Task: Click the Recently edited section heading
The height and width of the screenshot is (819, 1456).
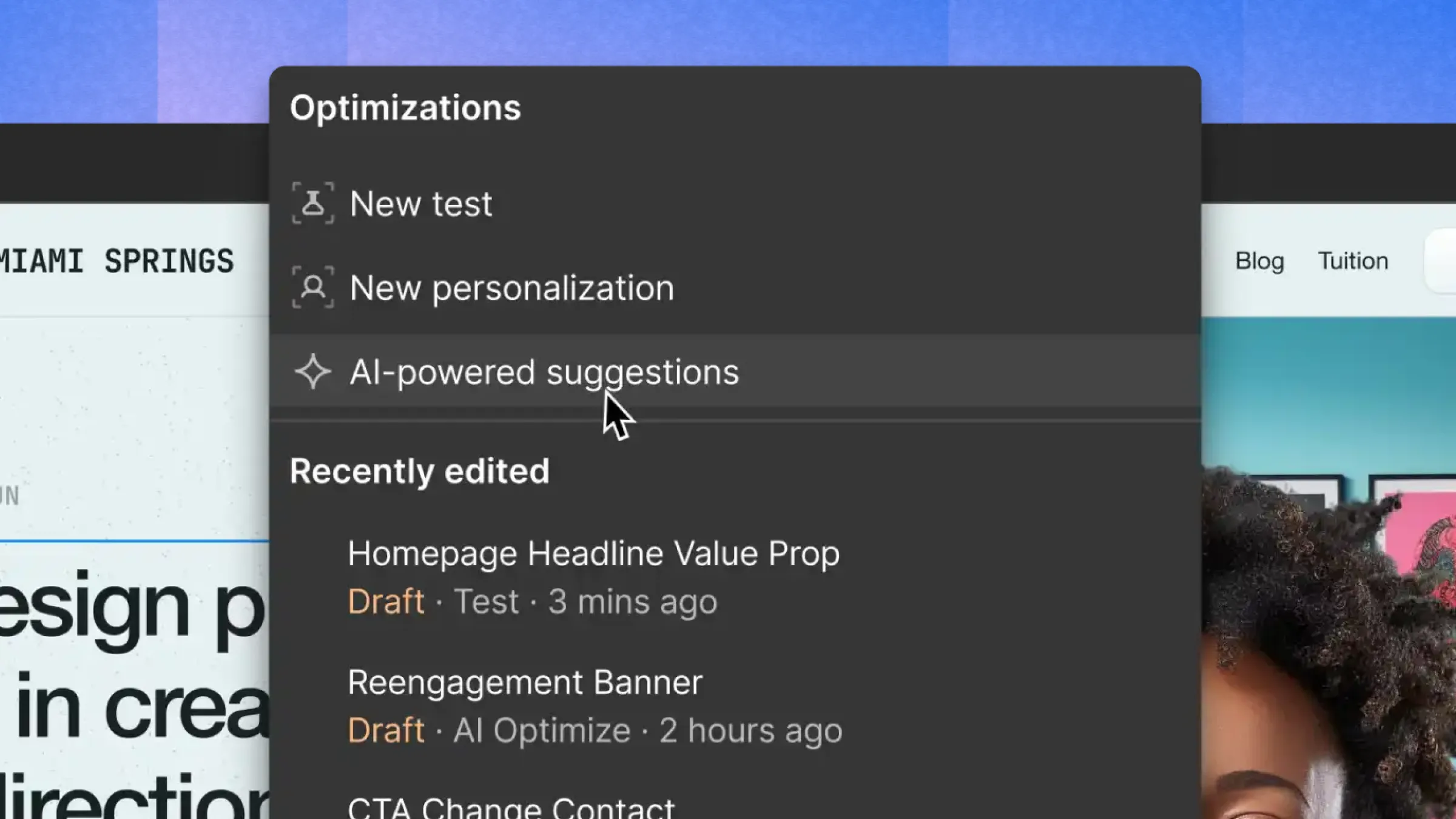Action: click(420, 471)
